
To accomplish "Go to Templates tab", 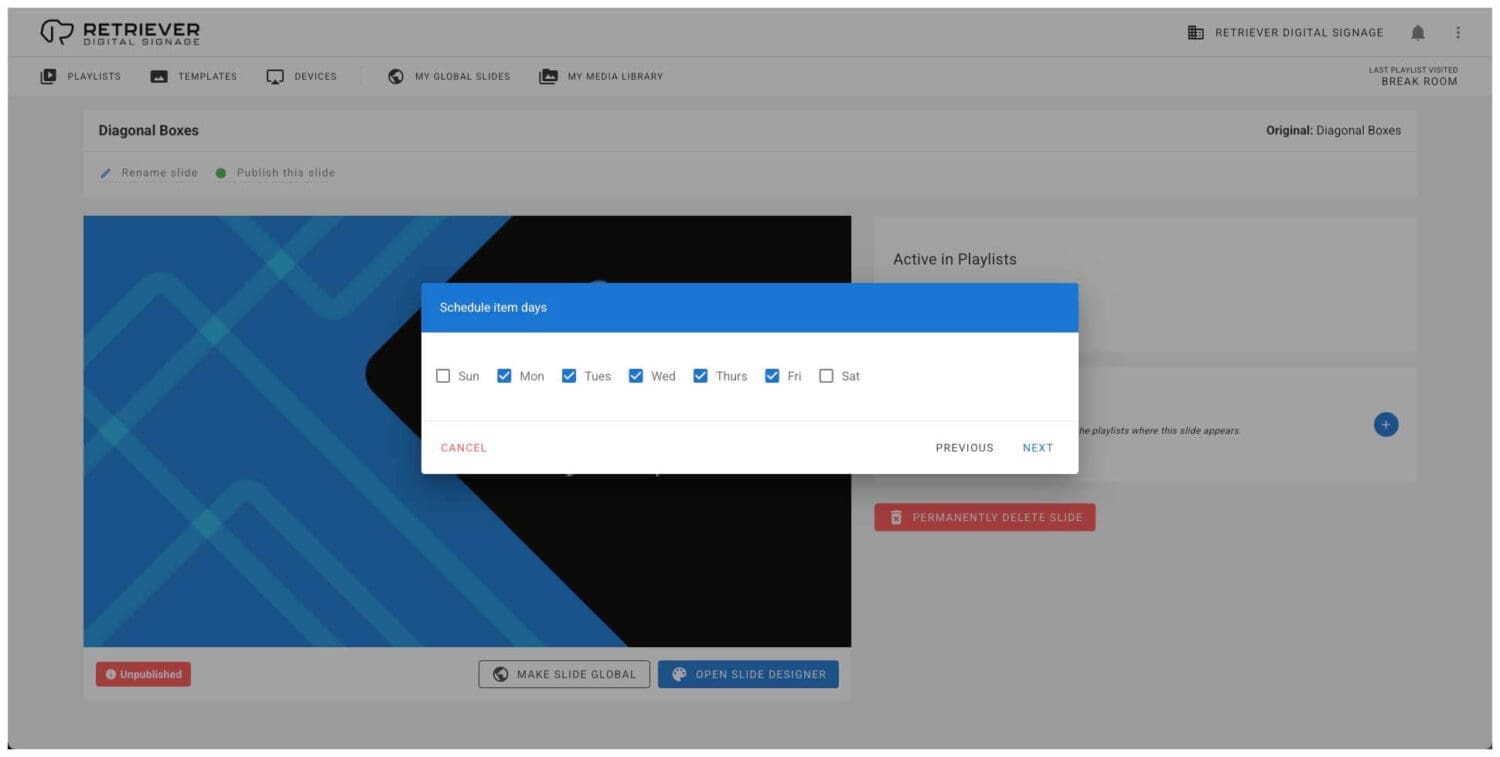I will click(194, 76).
